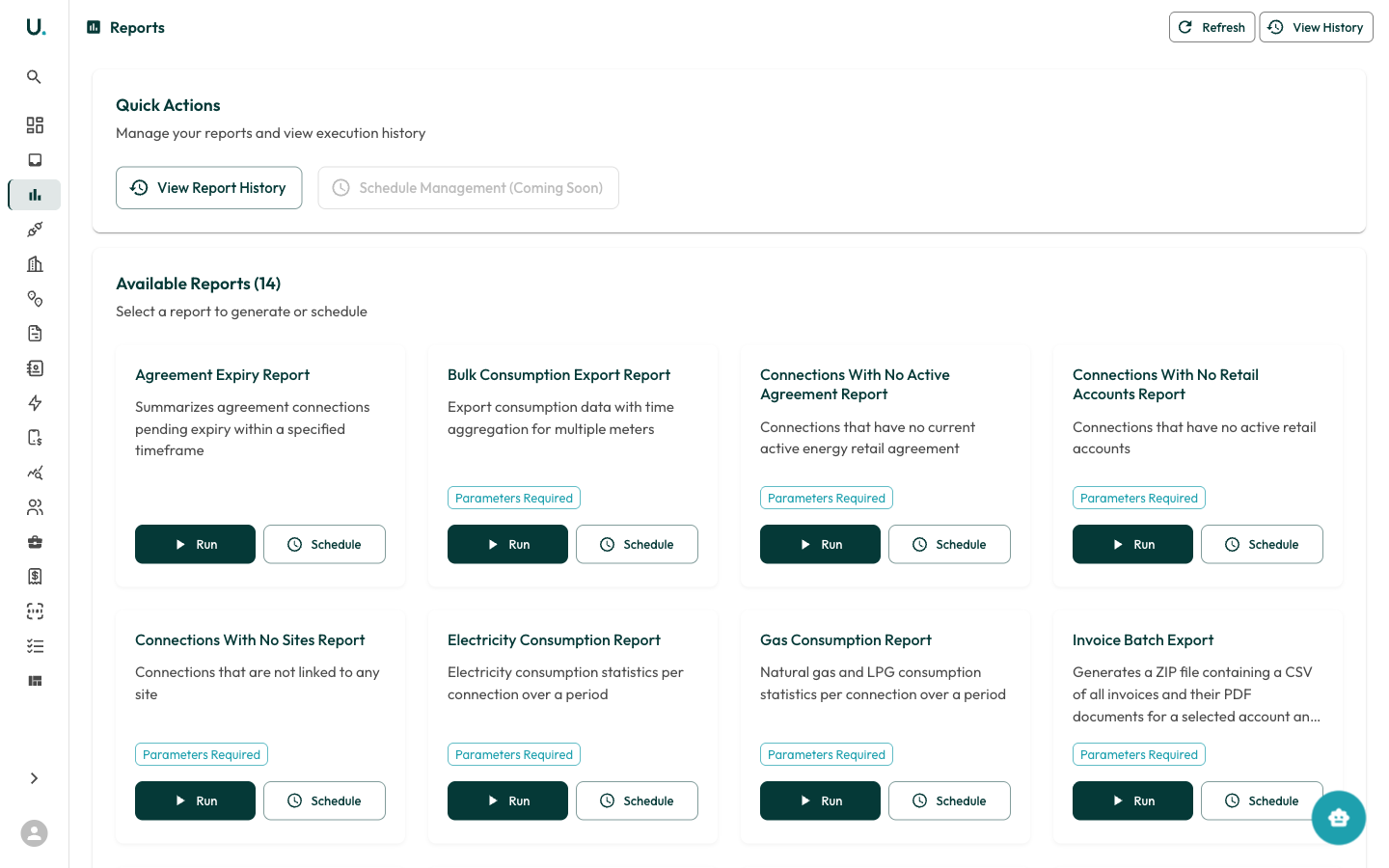Click the Reports header page icon
The image size is (1389, 868).
click(x=94, y=28)
